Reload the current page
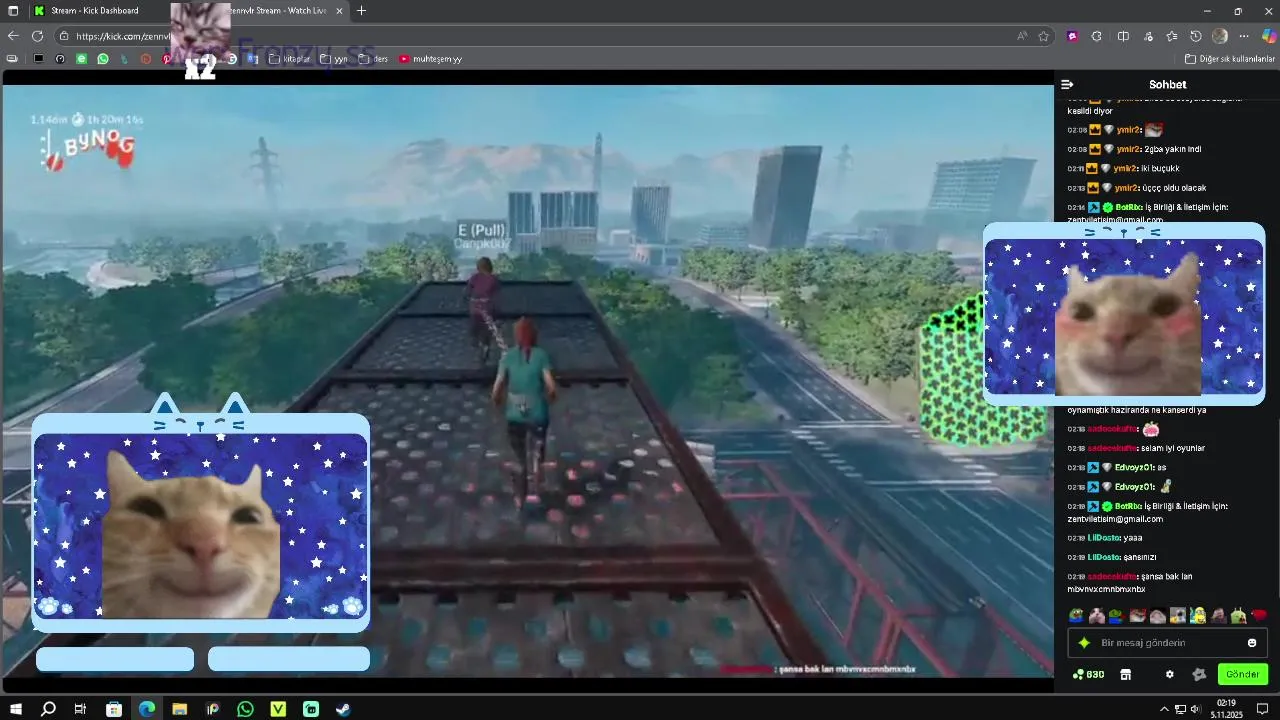 tap(37, 36)
